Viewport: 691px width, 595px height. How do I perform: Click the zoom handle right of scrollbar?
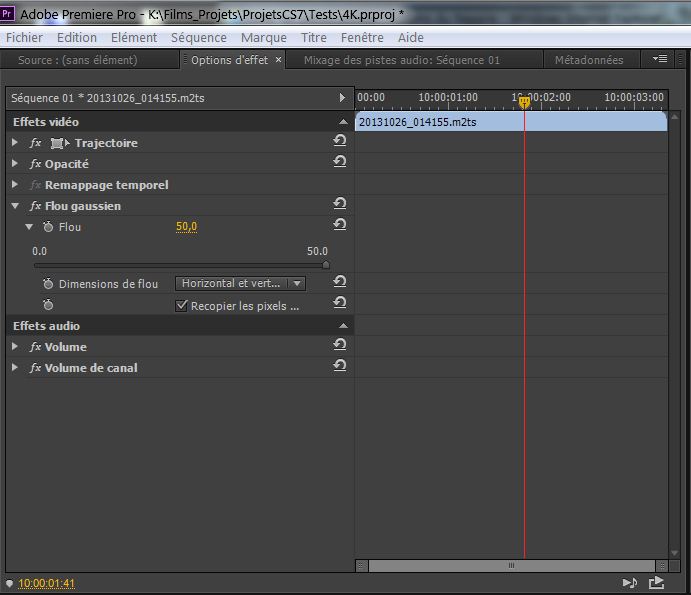661,565
